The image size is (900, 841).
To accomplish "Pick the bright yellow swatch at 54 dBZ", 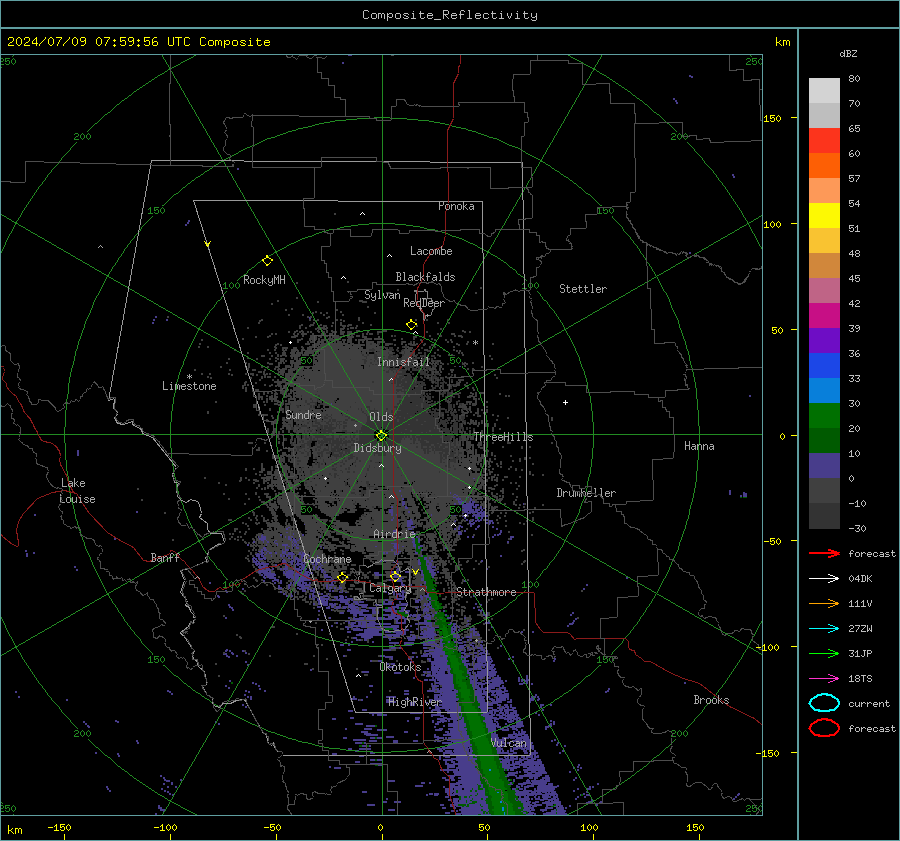I will pos(824,216).
